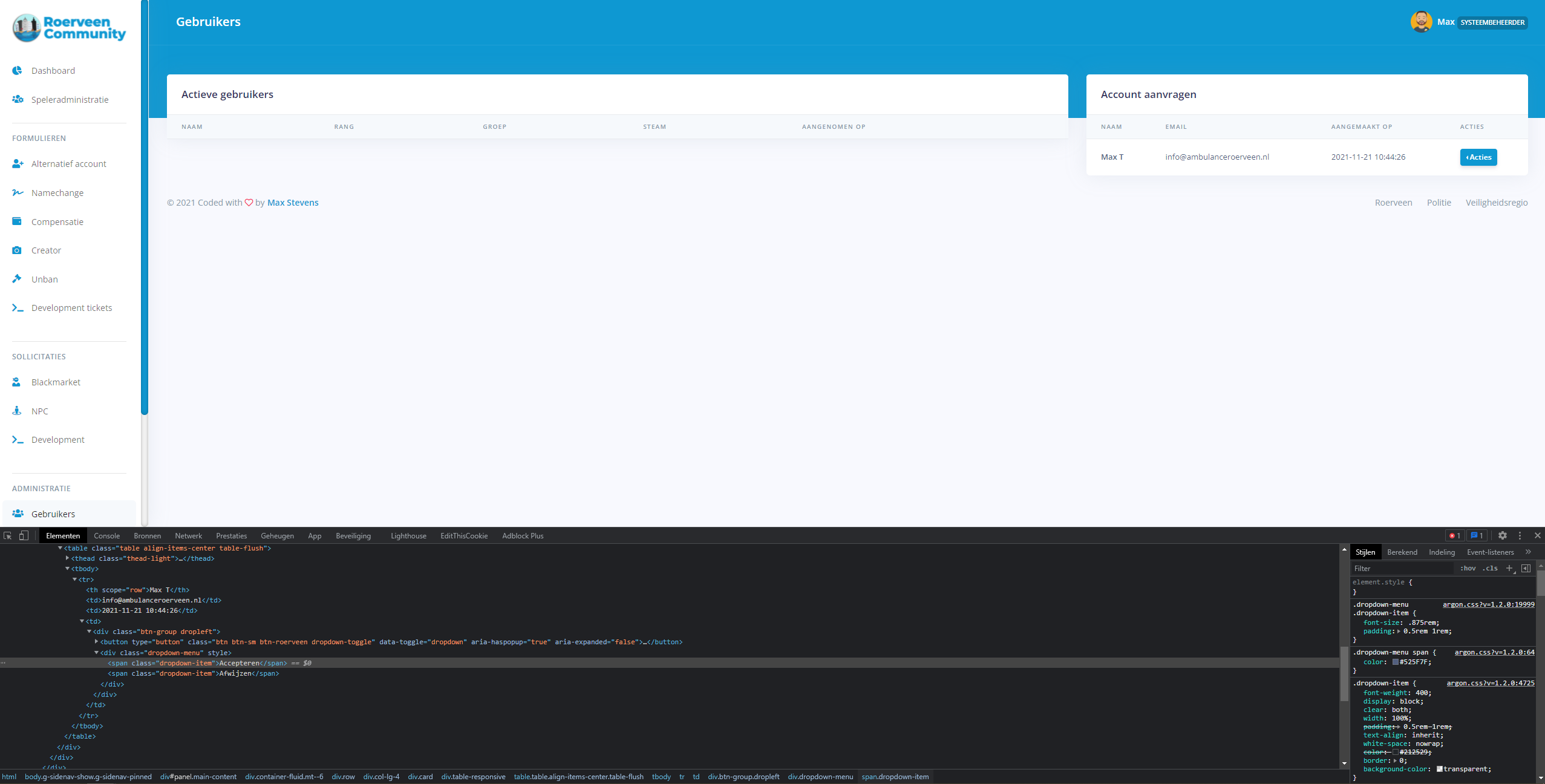Expand the thead-light node in the DOM tree

(67, 558)
